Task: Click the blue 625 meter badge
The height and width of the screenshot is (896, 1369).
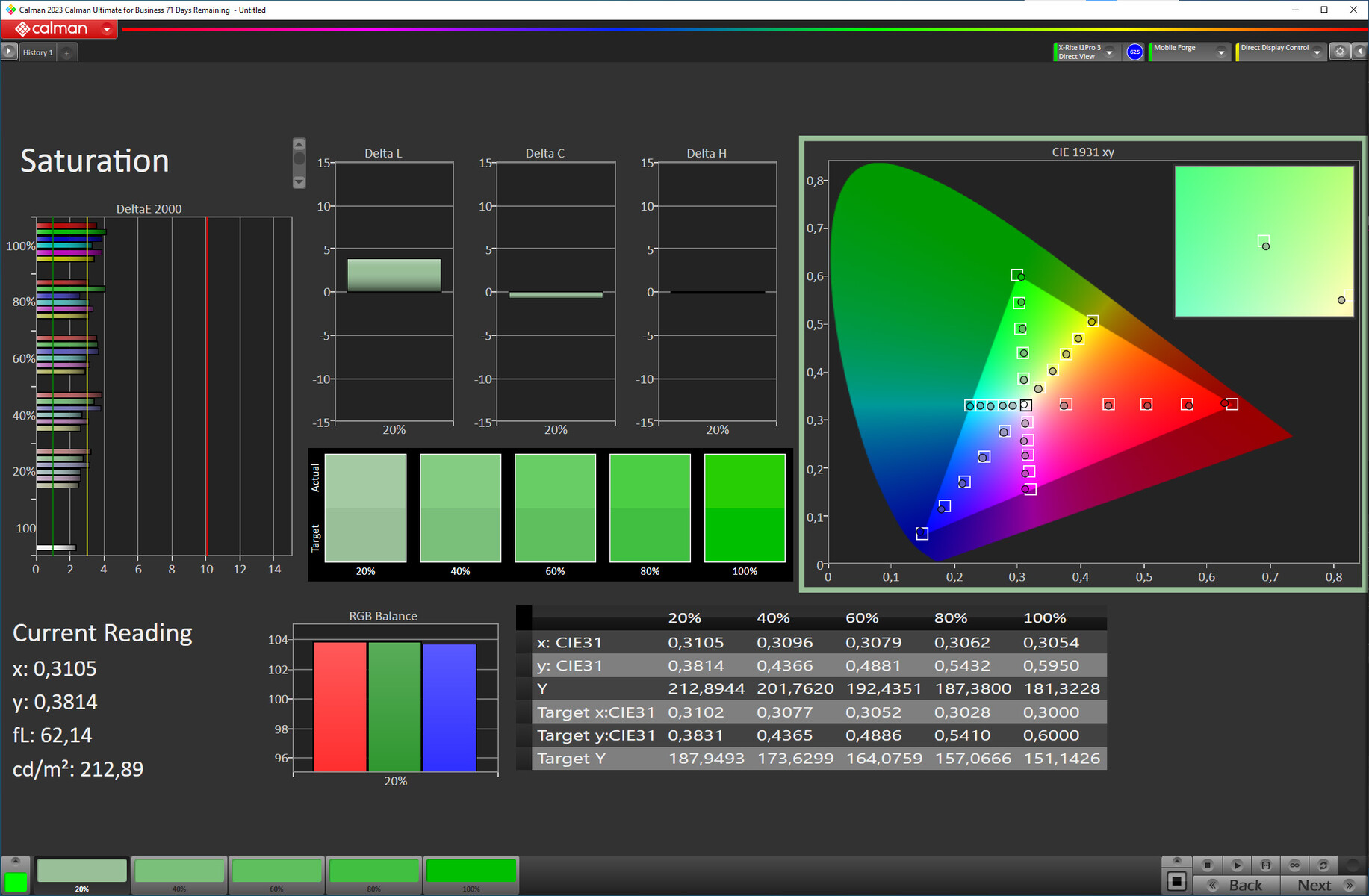Action: 1134,52
